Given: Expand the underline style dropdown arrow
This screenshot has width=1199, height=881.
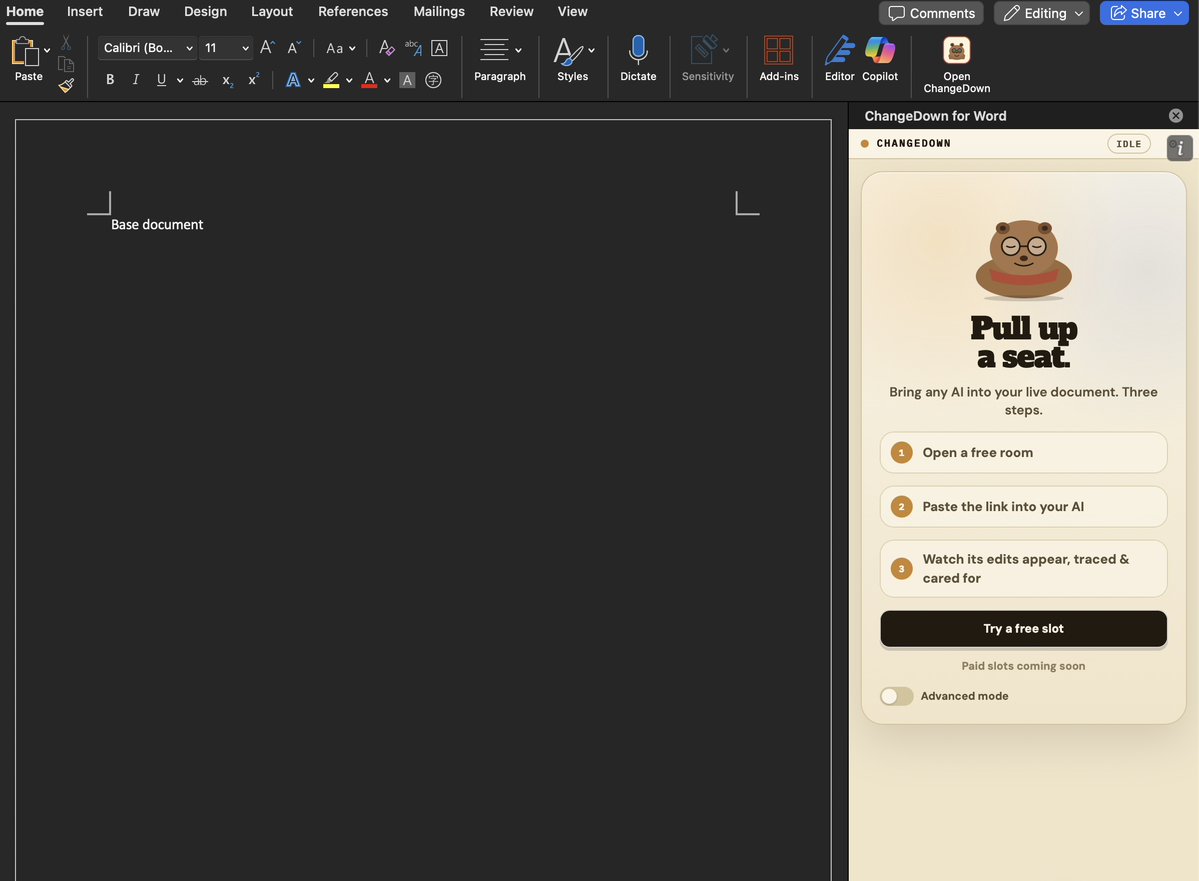Looking at the screenshot, I should (180, 80).
